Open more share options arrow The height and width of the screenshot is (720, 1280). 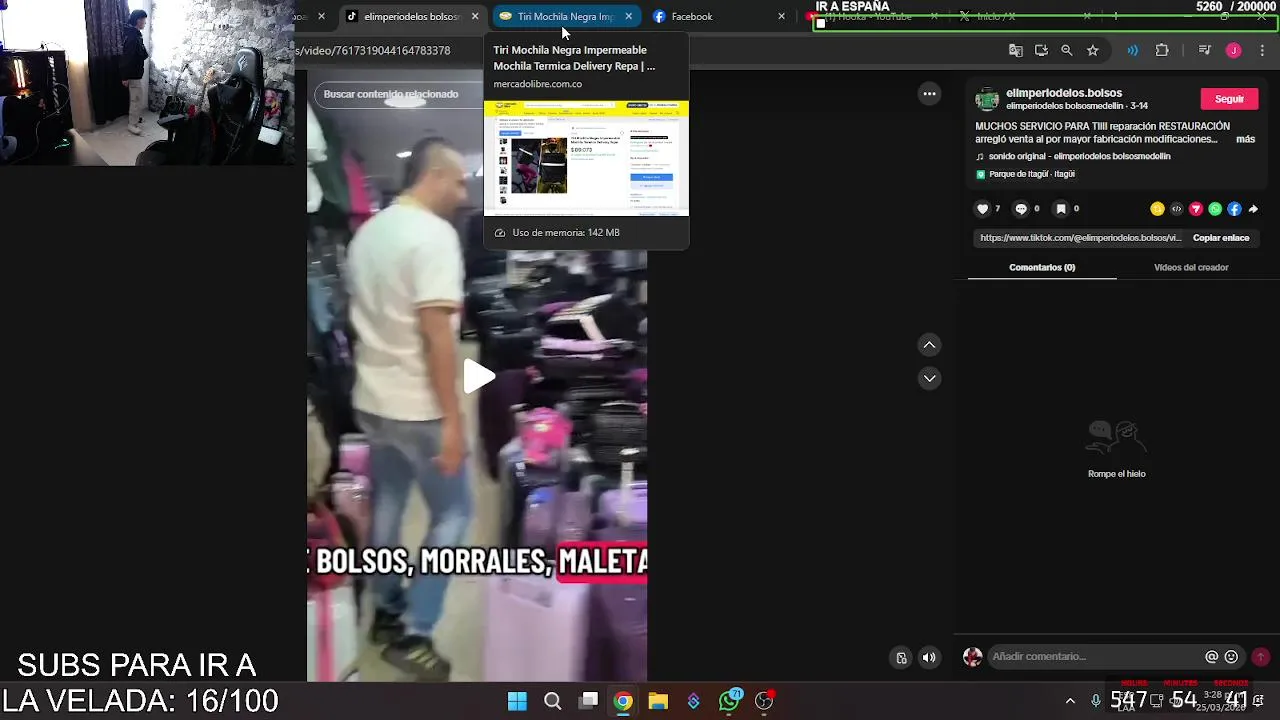[1253, 209]
